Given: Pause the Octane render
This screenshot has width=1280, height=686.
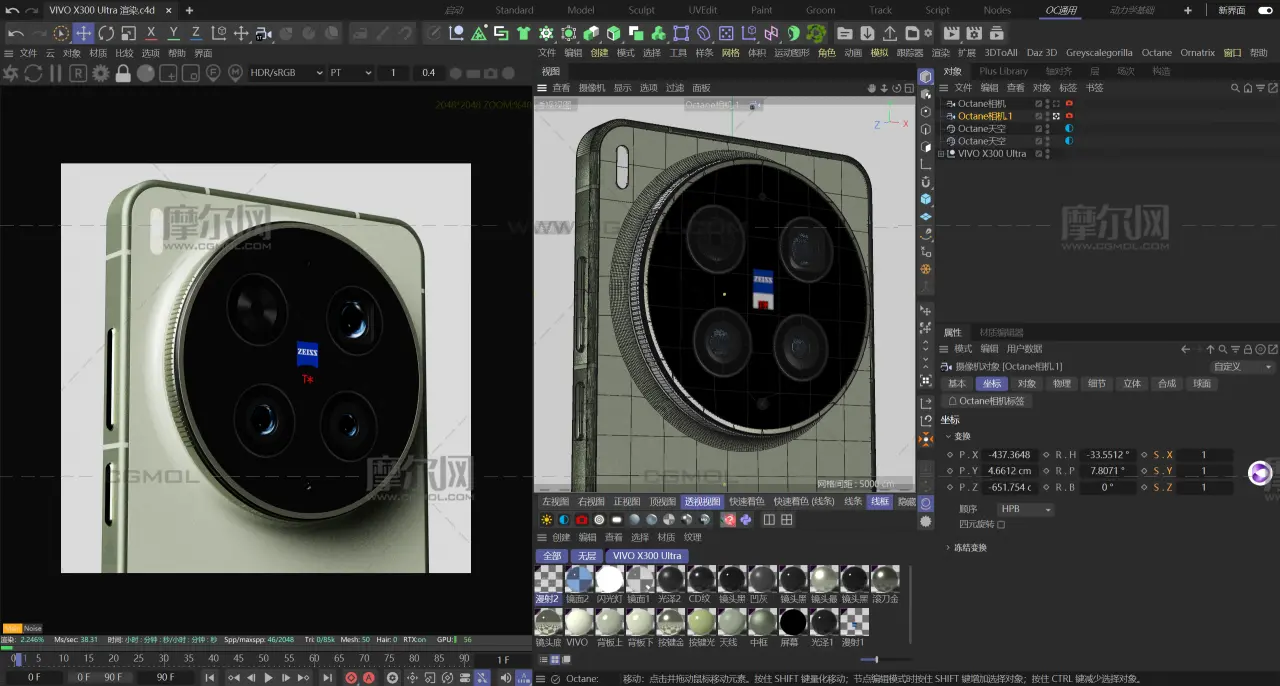Looking at the screenshot, I should (x=56, y=73).
